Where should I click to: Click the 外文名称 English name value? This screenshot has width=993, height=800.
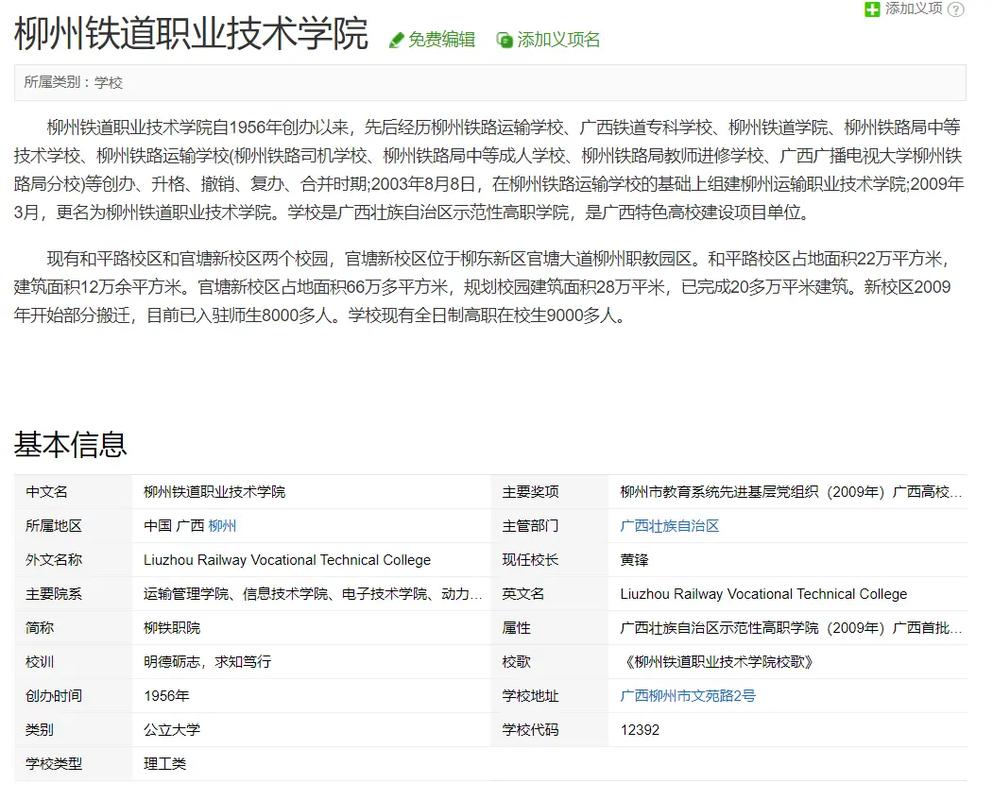(x=287, y=560)
